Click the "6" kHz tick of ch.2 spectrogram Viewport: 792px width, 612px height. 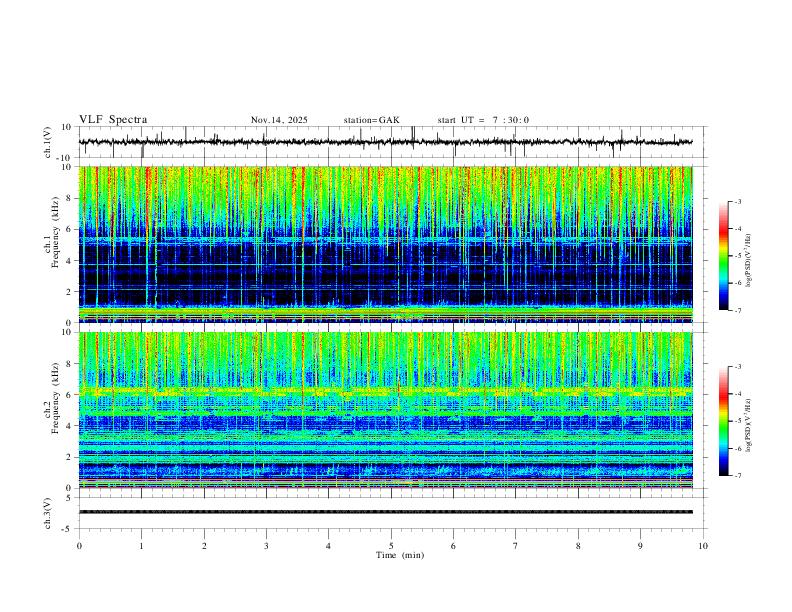coord(70,395)
